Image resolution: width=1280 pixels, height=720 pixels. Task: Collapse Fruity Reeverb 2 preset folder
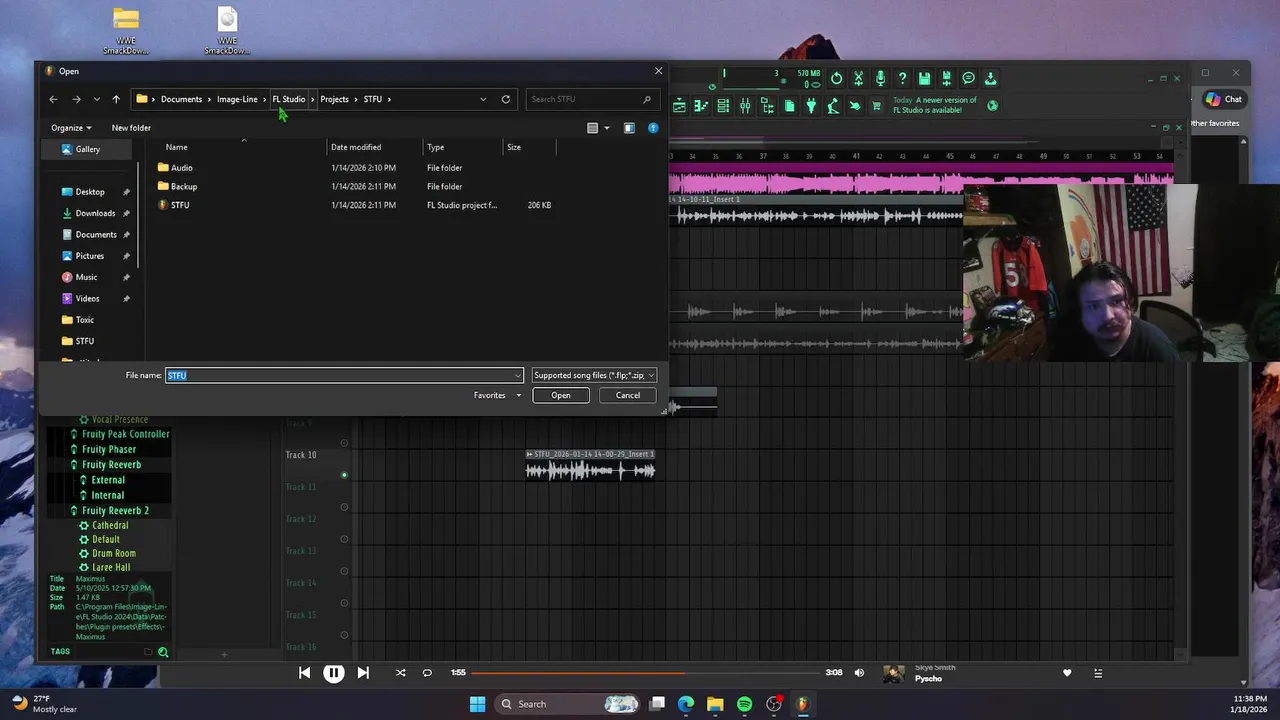click(x=115, y=510)
